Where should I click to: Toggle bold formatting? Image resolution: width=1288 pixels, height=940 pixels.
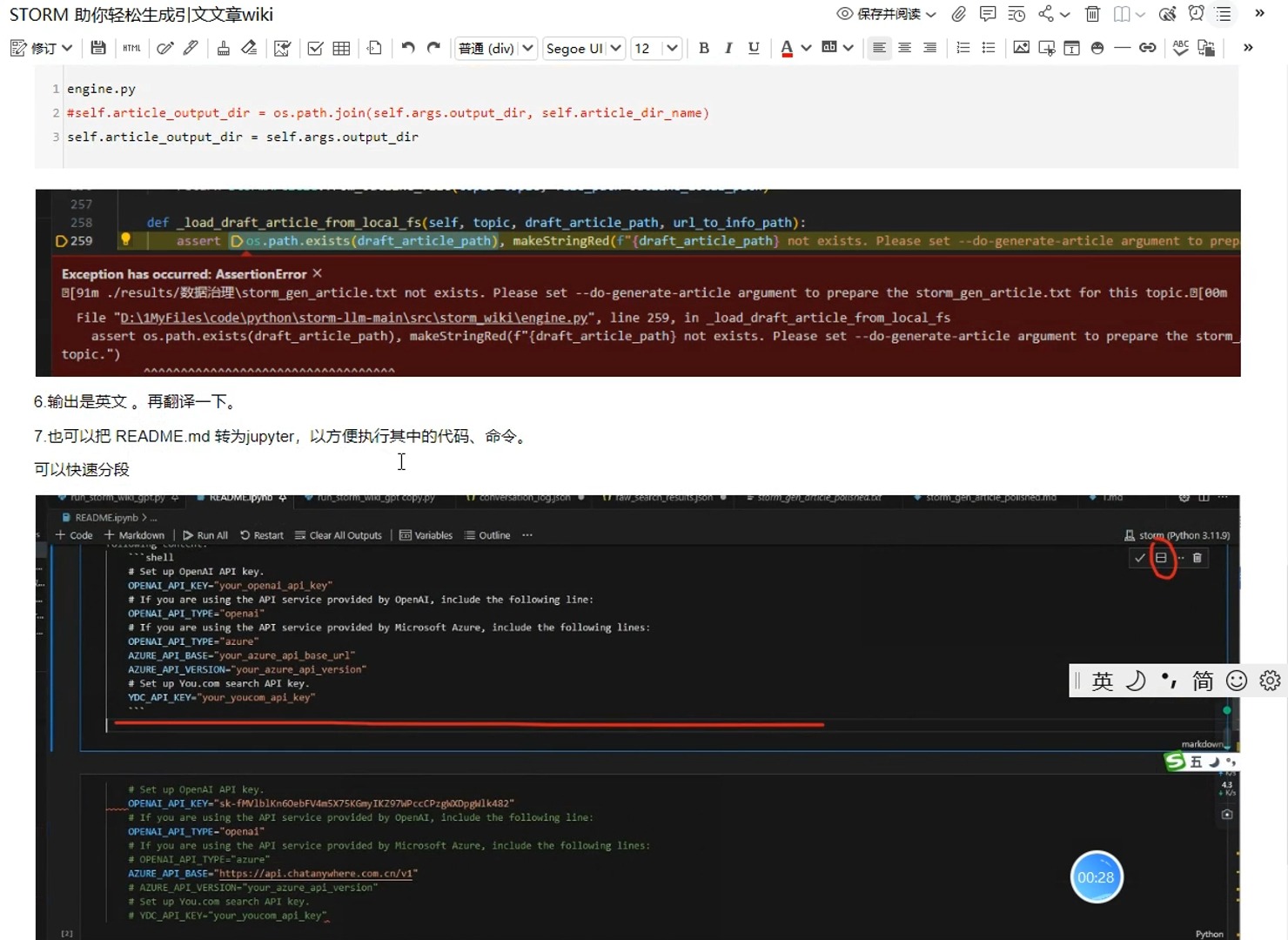coord(704,48)
